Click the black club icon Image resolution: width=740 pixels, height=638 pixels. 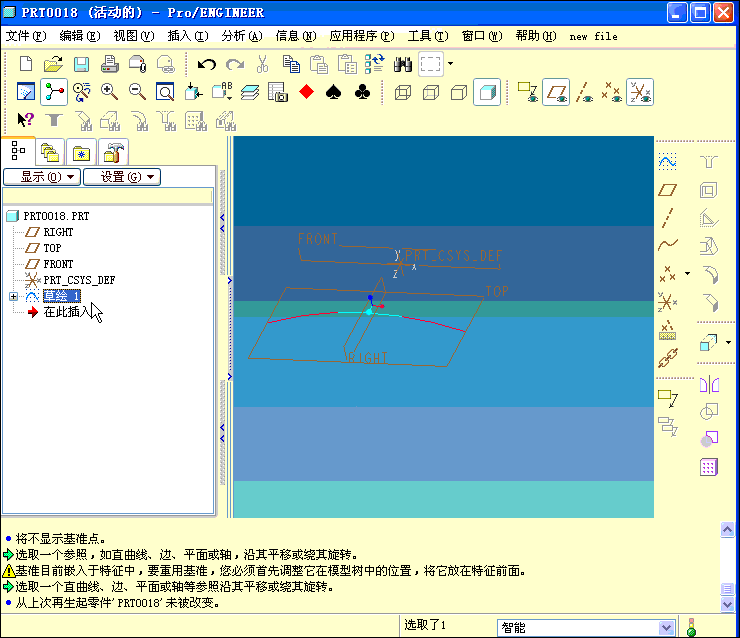pos(362,92)
